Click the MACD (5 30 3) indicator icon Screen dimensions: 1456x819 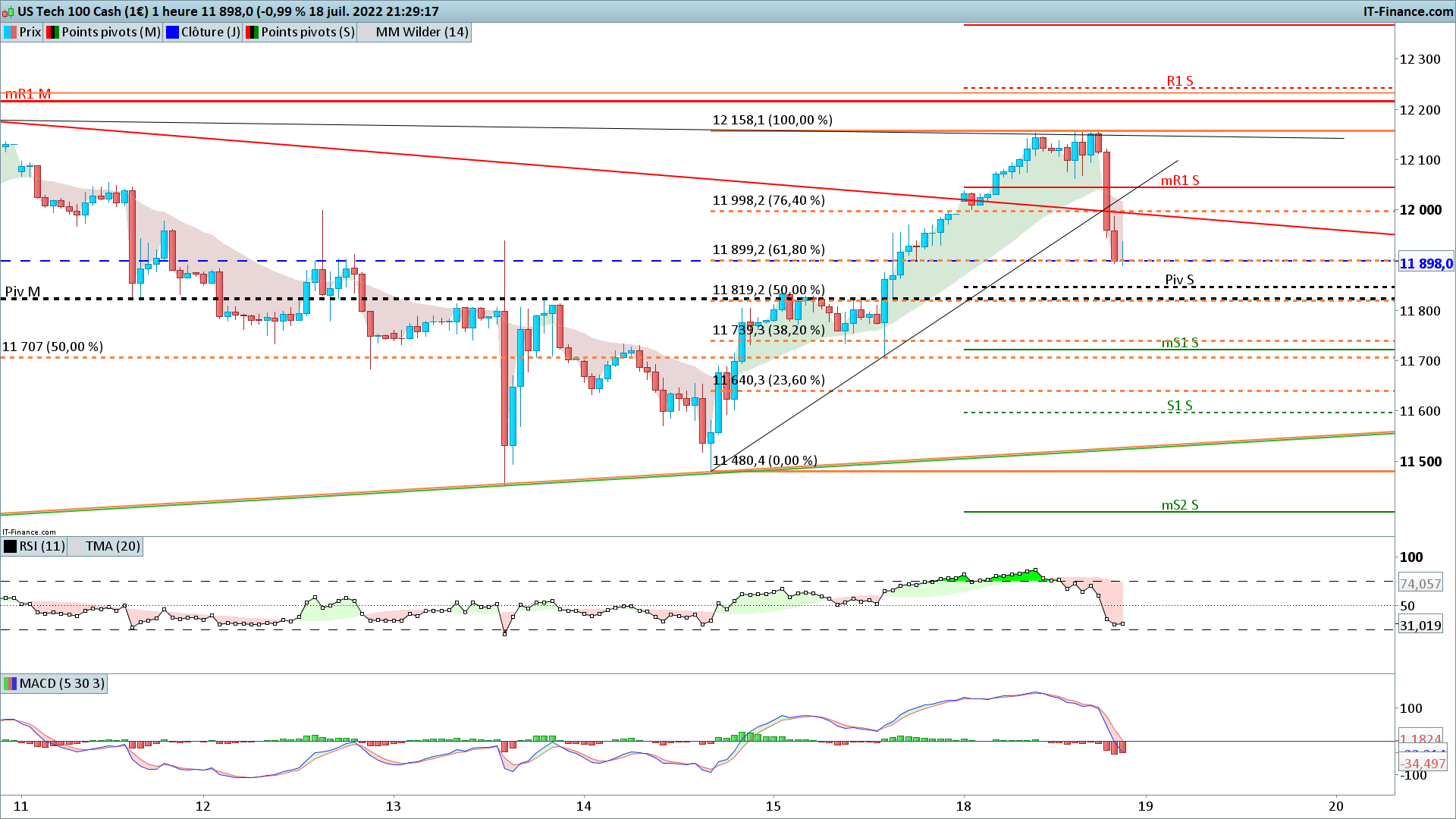pyautogui.click(x=10, y=683)
